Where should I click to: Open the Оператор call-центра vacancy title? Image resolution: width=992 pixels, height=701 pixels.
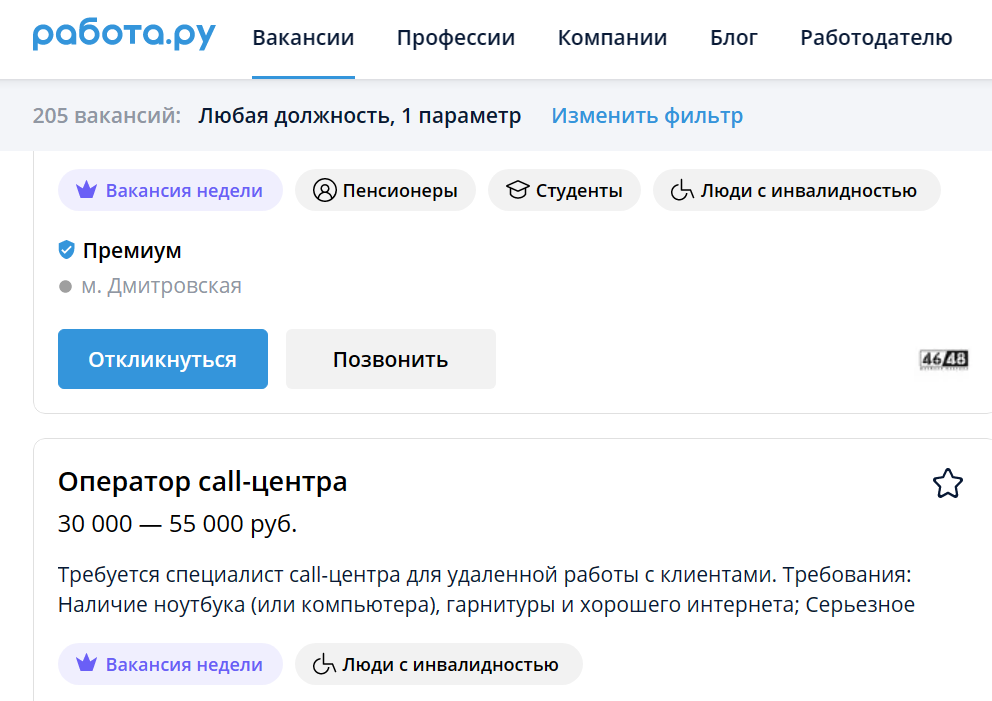pyautogui.click(x=202, y=481)
